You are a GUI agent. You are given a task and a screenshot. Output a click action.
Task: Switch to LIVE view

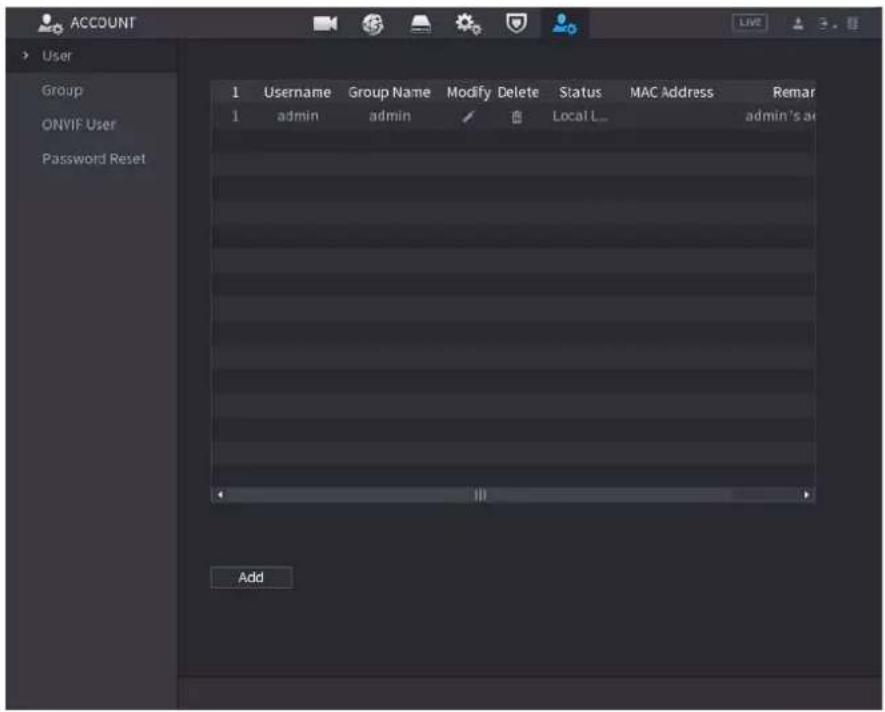point(750,23)
